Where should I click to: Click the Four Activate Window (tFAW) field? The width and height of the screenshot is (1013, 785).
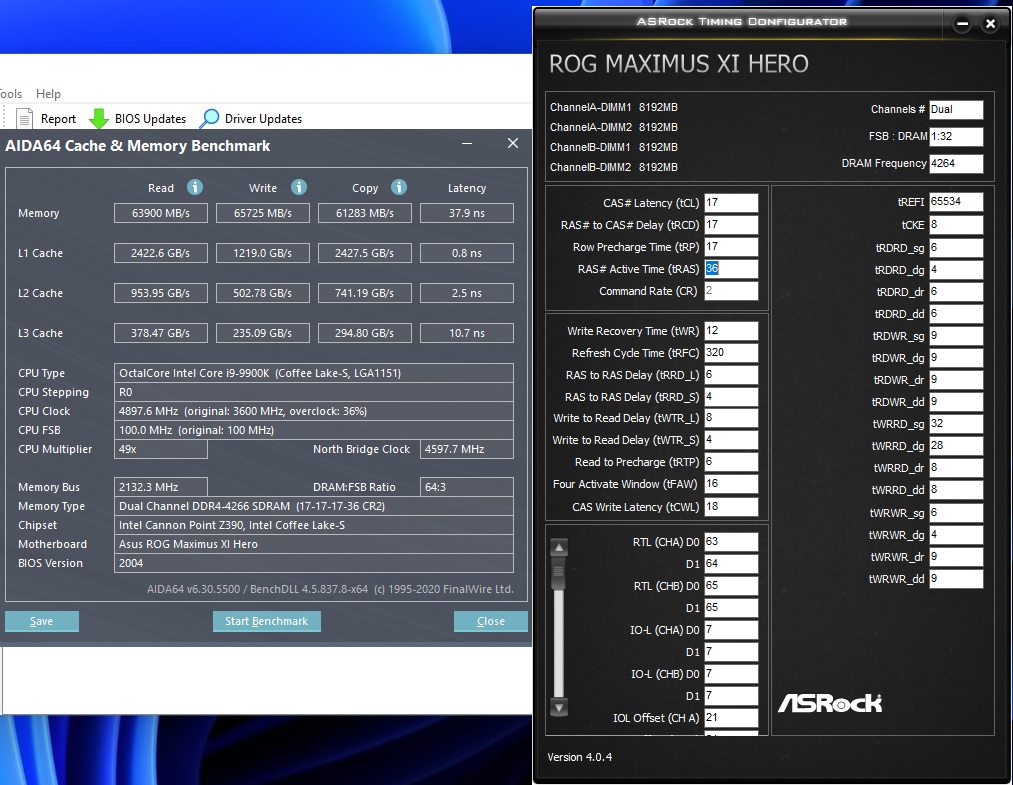pos(731,484)
